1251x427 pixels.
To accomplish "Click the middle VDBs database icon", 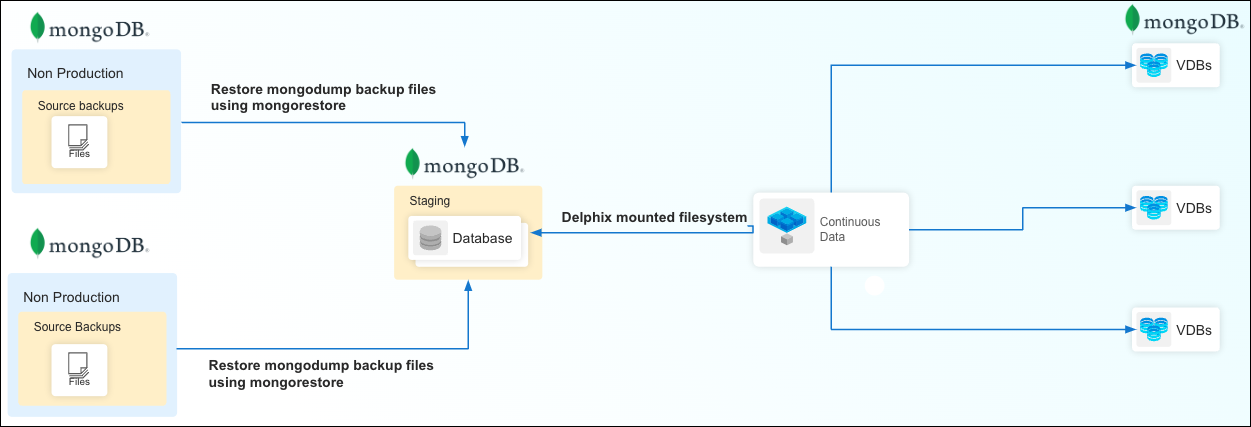I will point(1153,208).
